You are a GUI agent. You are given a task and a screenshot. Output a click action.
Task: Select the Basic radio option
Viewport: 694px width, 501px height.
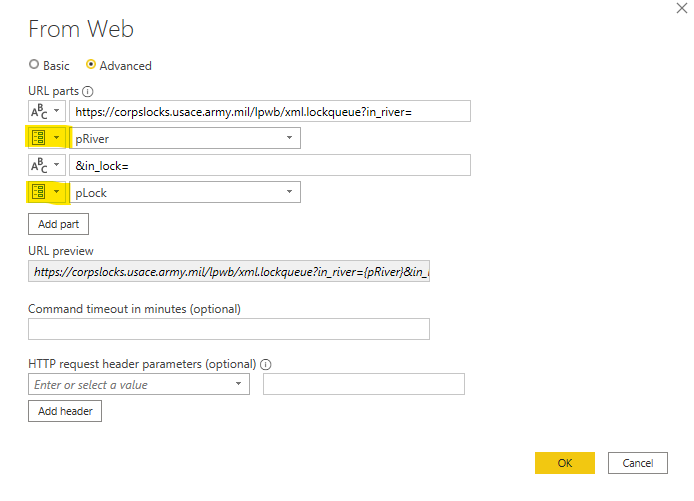(35, 65)
